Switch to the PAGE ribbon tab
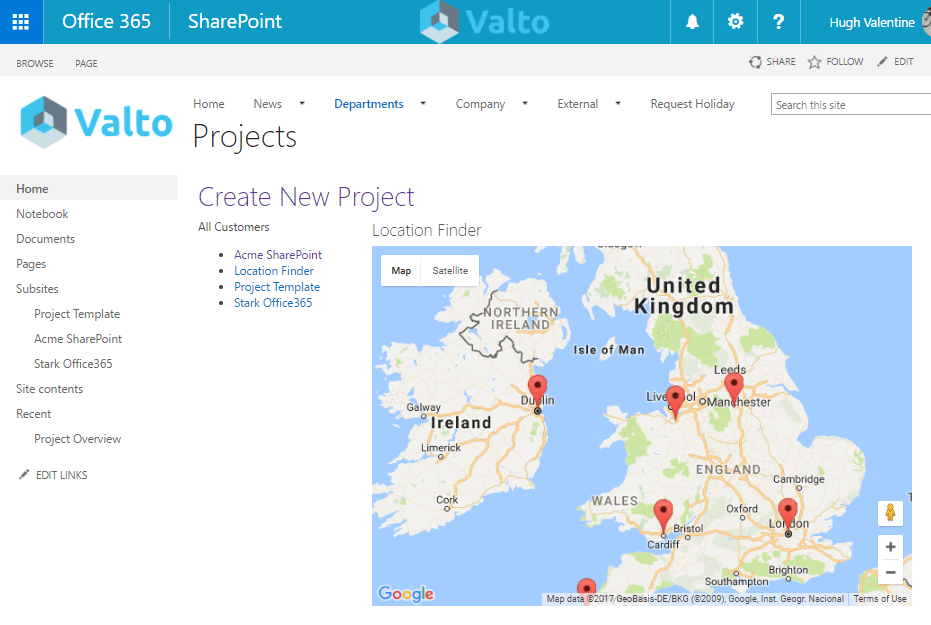Screen dimensions: 931x625 click(x=86, y=63)
